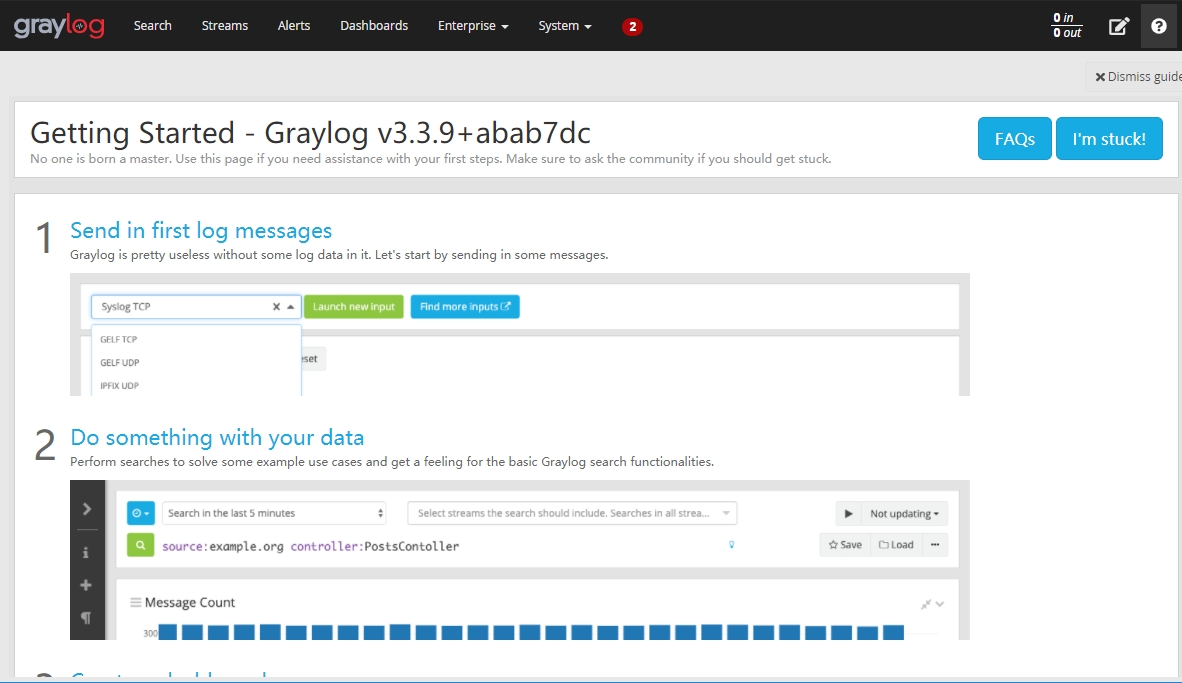Open Dashboards from the navigation bar
The width and height of the screenshot is (1182, 683).
[374, 26]
